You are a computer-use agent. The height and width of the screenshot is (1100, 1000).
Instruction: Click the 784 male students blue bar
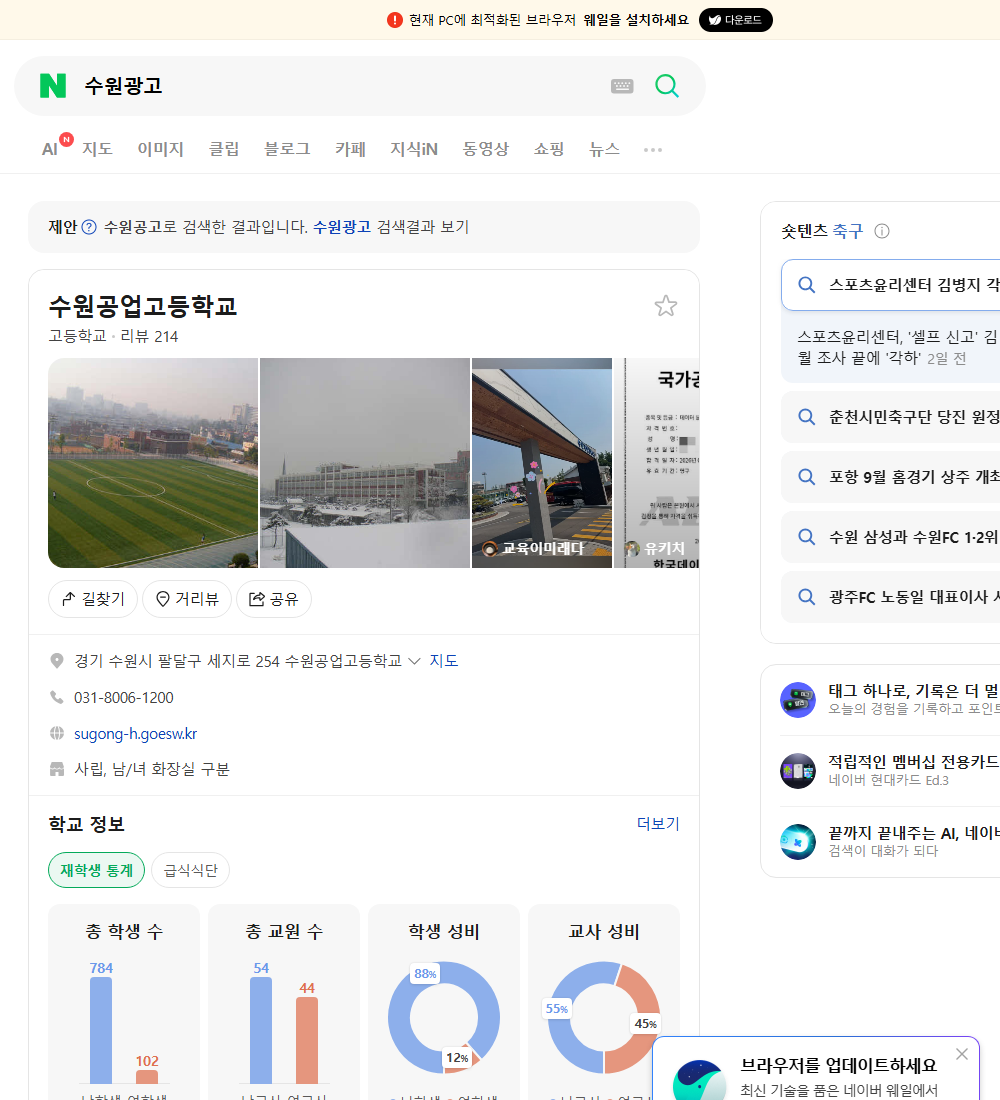point(101,1030)
